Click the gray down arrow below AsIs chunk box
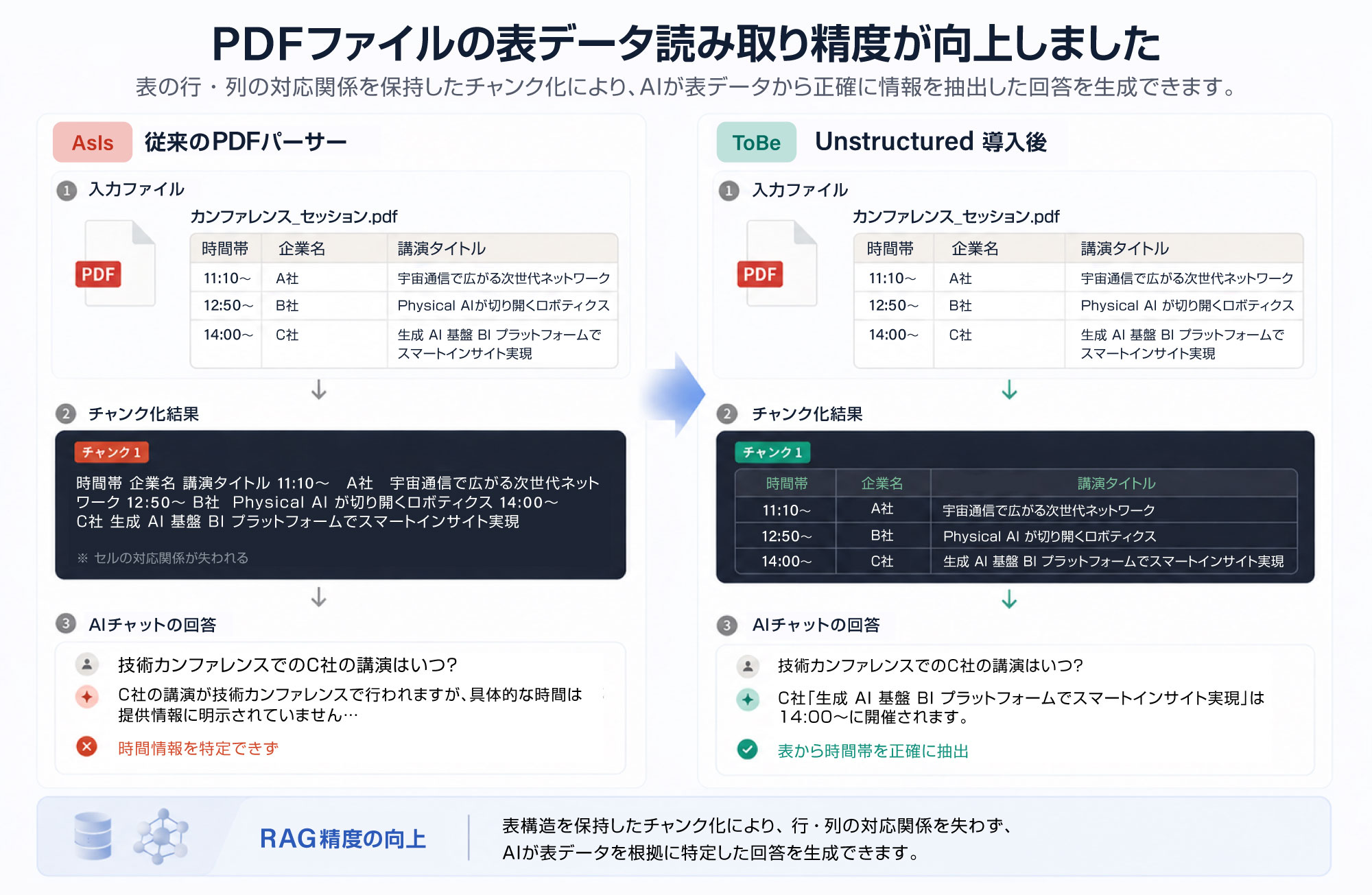Viewport: 1372px width, 895px height. pyautogui.click(x=318, y=597)
